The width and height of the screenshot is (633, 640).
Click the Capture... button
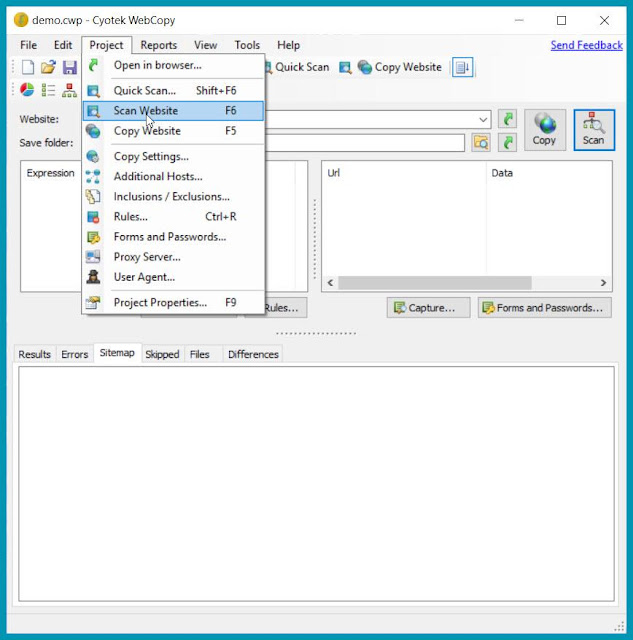[428, 308]
